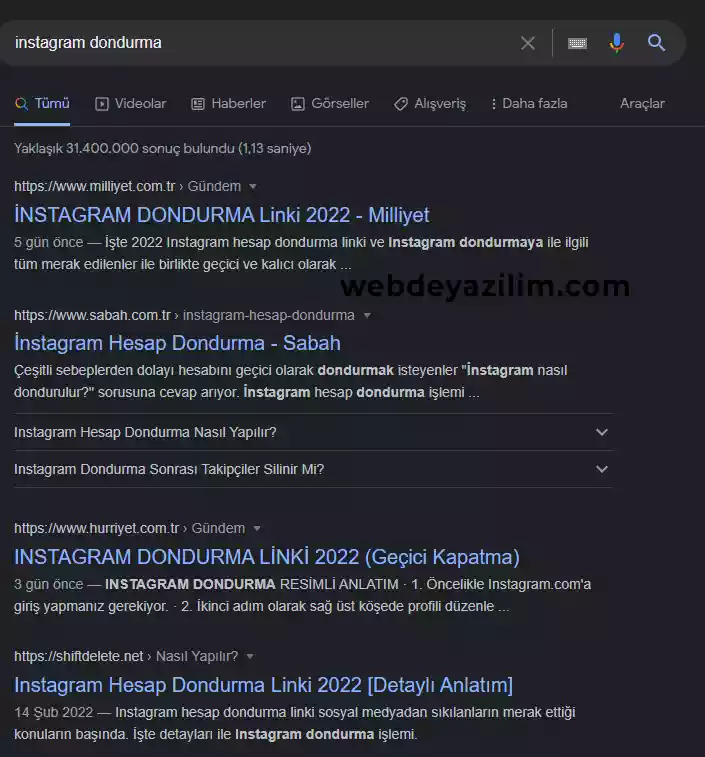Open 'İnstagram Hesap Dondurma - Sabah' result
Viewport: 705px width, 757px height.
pos(177,343)
